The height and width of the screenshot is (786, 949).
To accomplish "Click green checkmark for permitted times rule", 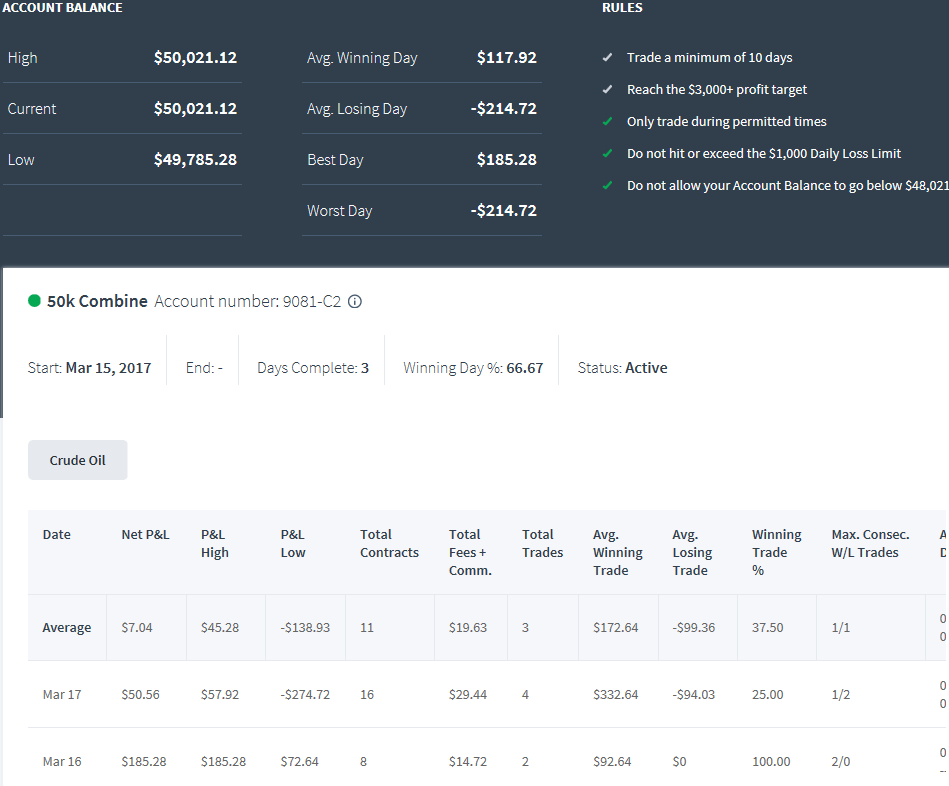I will (x=608, y=122).
